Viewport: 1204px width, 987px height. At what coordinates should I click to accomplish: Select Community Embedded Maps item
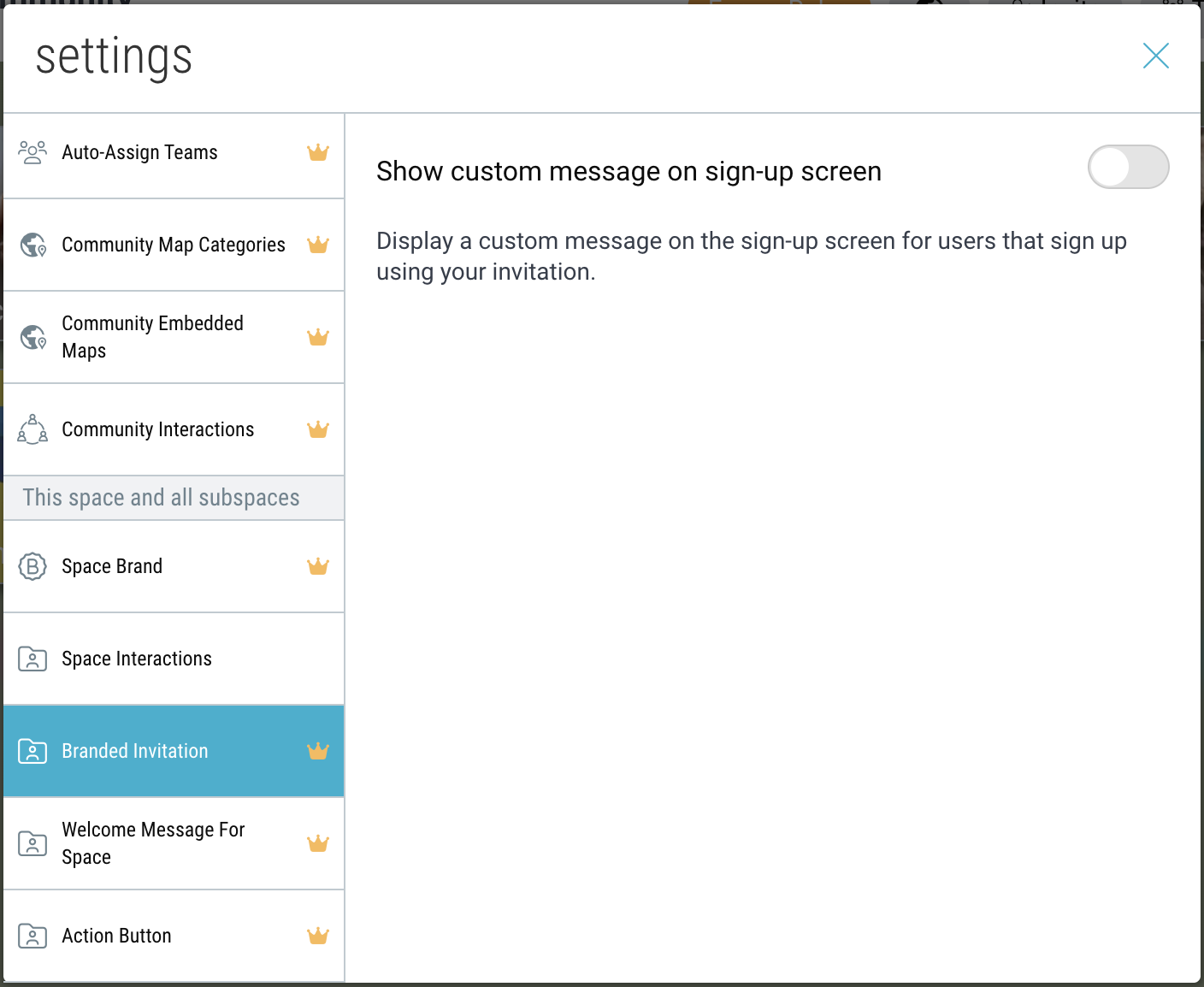coord(152,337)
